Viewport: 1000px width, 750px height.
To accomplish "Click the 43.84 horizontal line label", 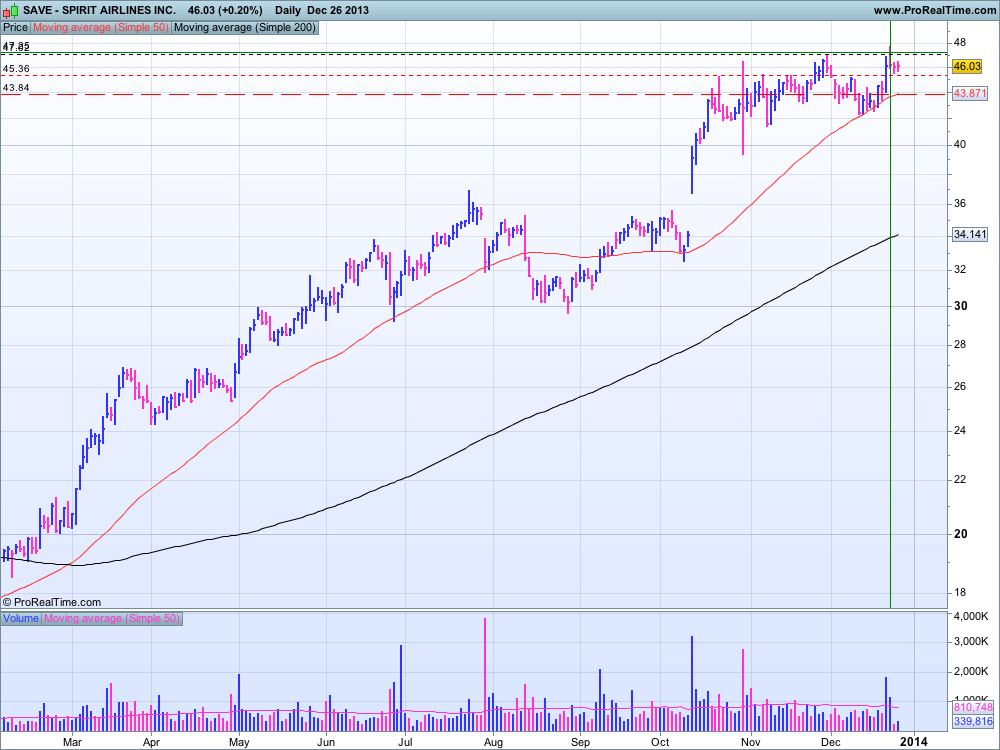I will point(16,87).
